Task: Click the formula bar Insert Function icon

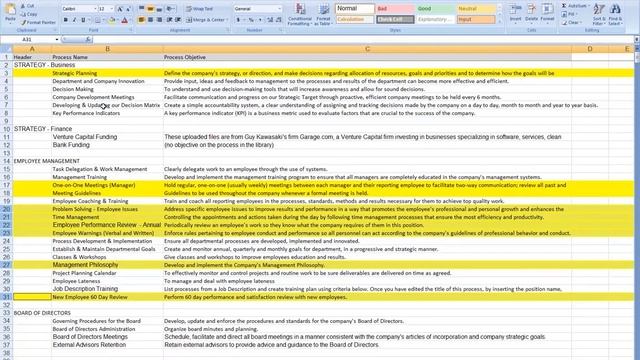Action: (x=88, y=39)
